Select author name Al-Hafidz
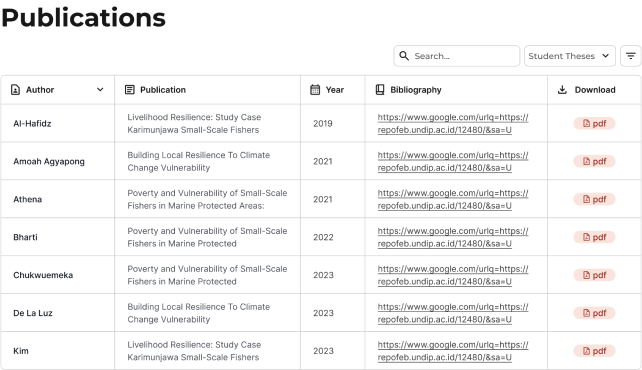This screenshot has width=642, height=370. [x=32, y=124]
